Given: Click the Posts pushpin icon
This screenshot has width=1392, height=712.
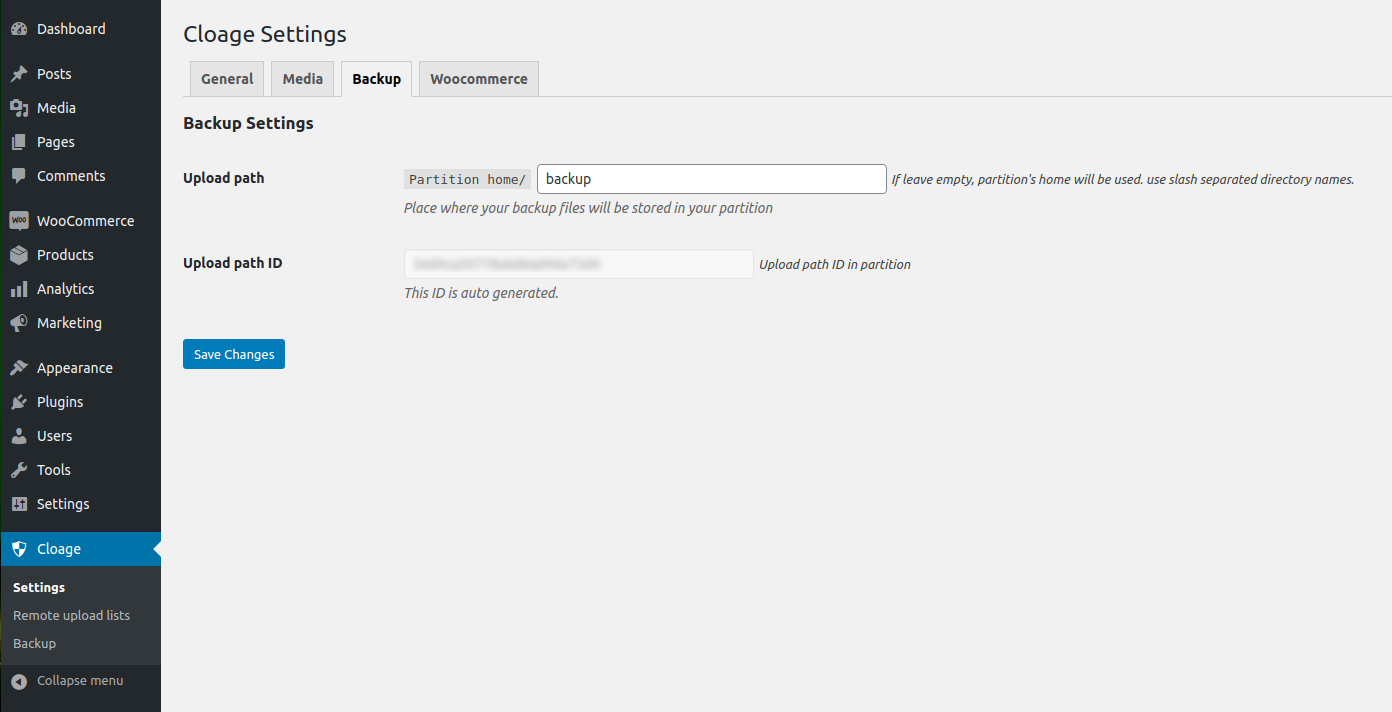Looking at the screenshot, I should point(19,74).
